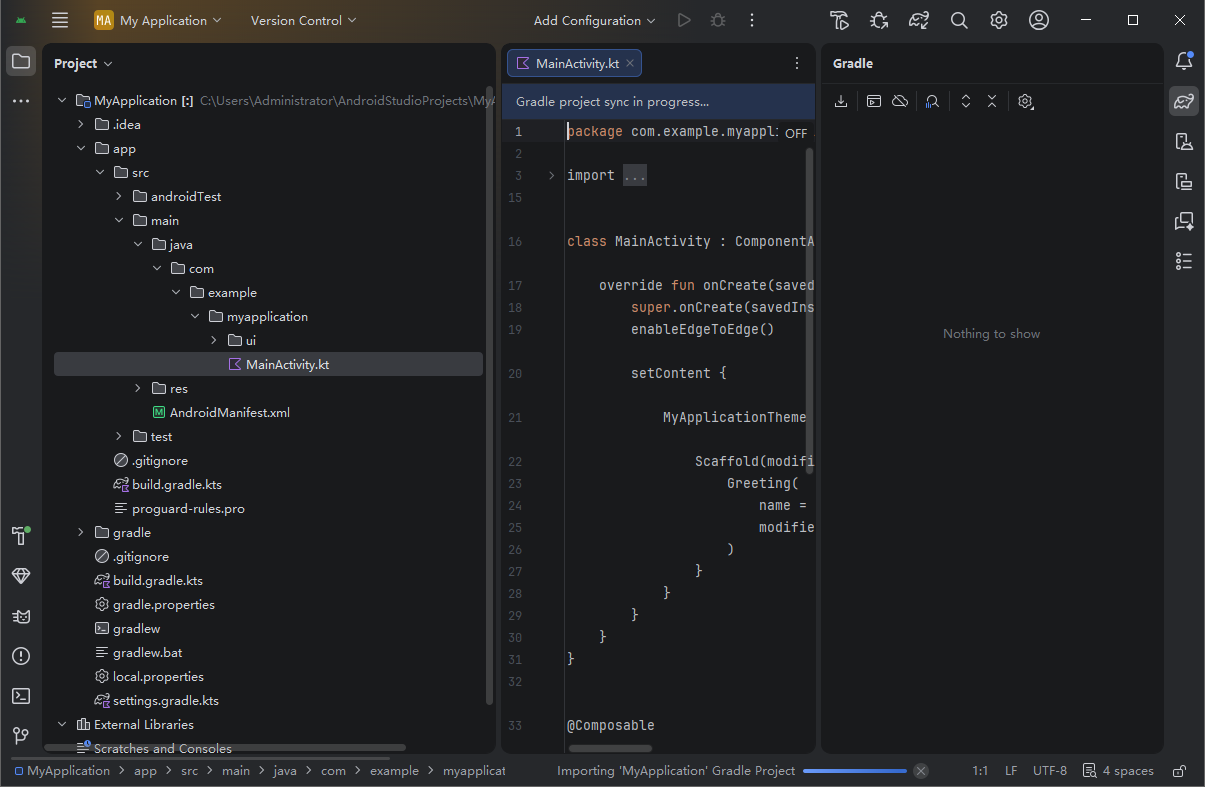This screenshot has width=1205, height=787.
Task: Open the Version Control dropdown
Action: tap(303, 20)
